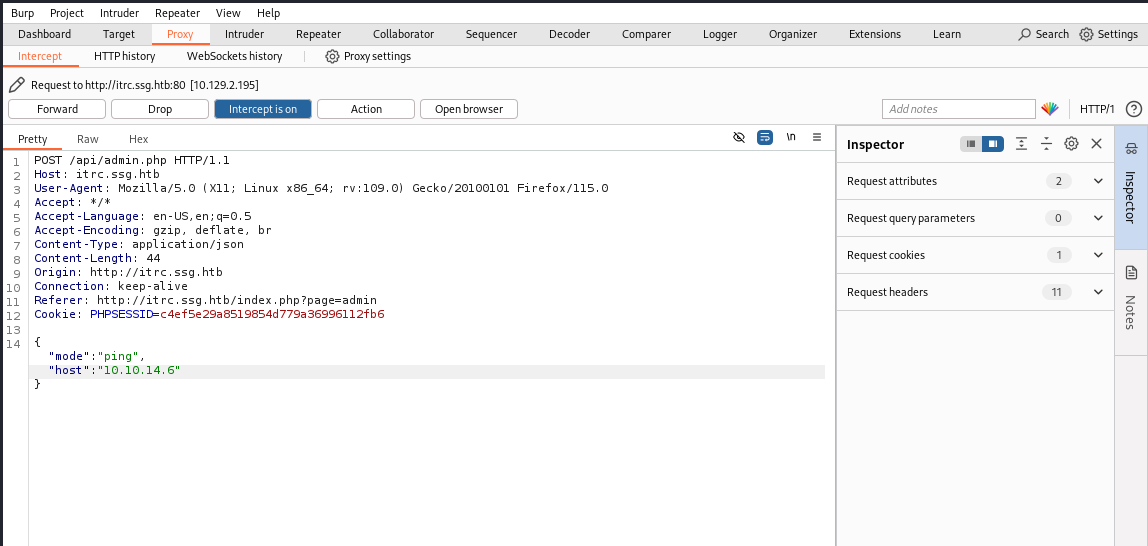This screenshot has width=1148, height=546.
Task: Toggle hide non-printable characters eye icon
Action: pyautogui.click(x=739, y=138)
